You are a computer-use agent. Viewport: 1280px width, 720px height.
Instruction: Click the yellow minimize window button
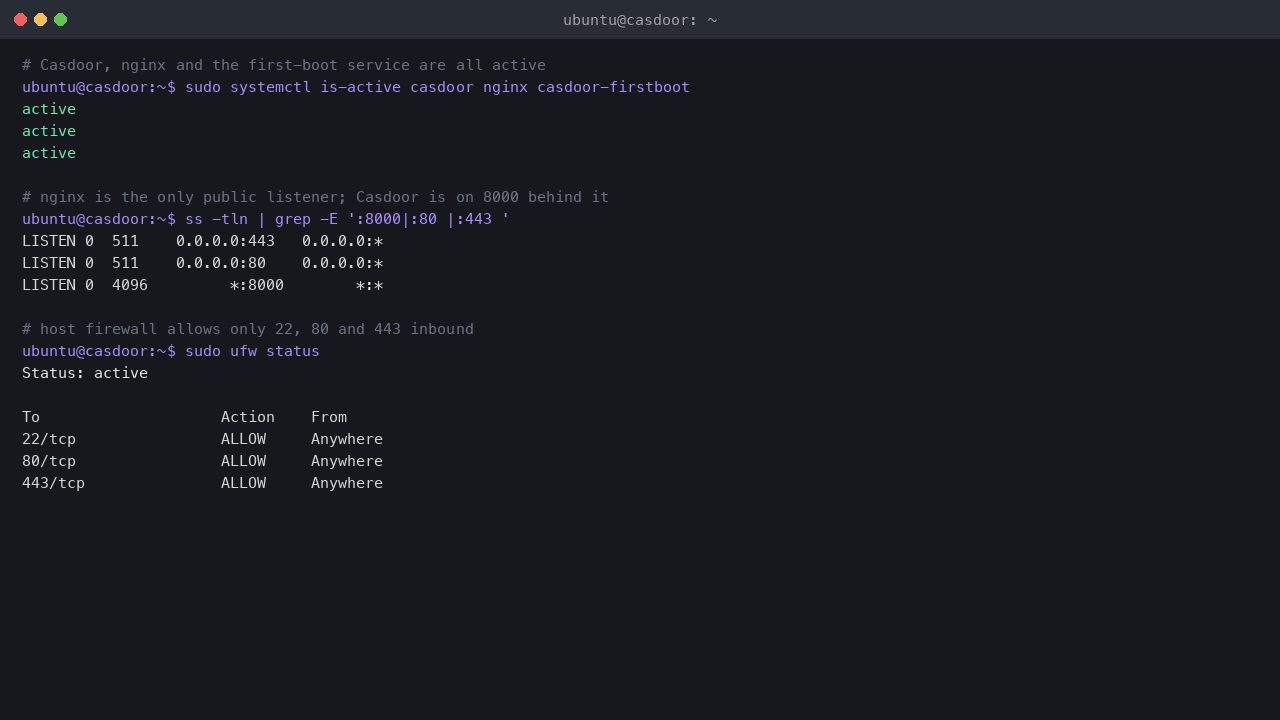point(40,19)
